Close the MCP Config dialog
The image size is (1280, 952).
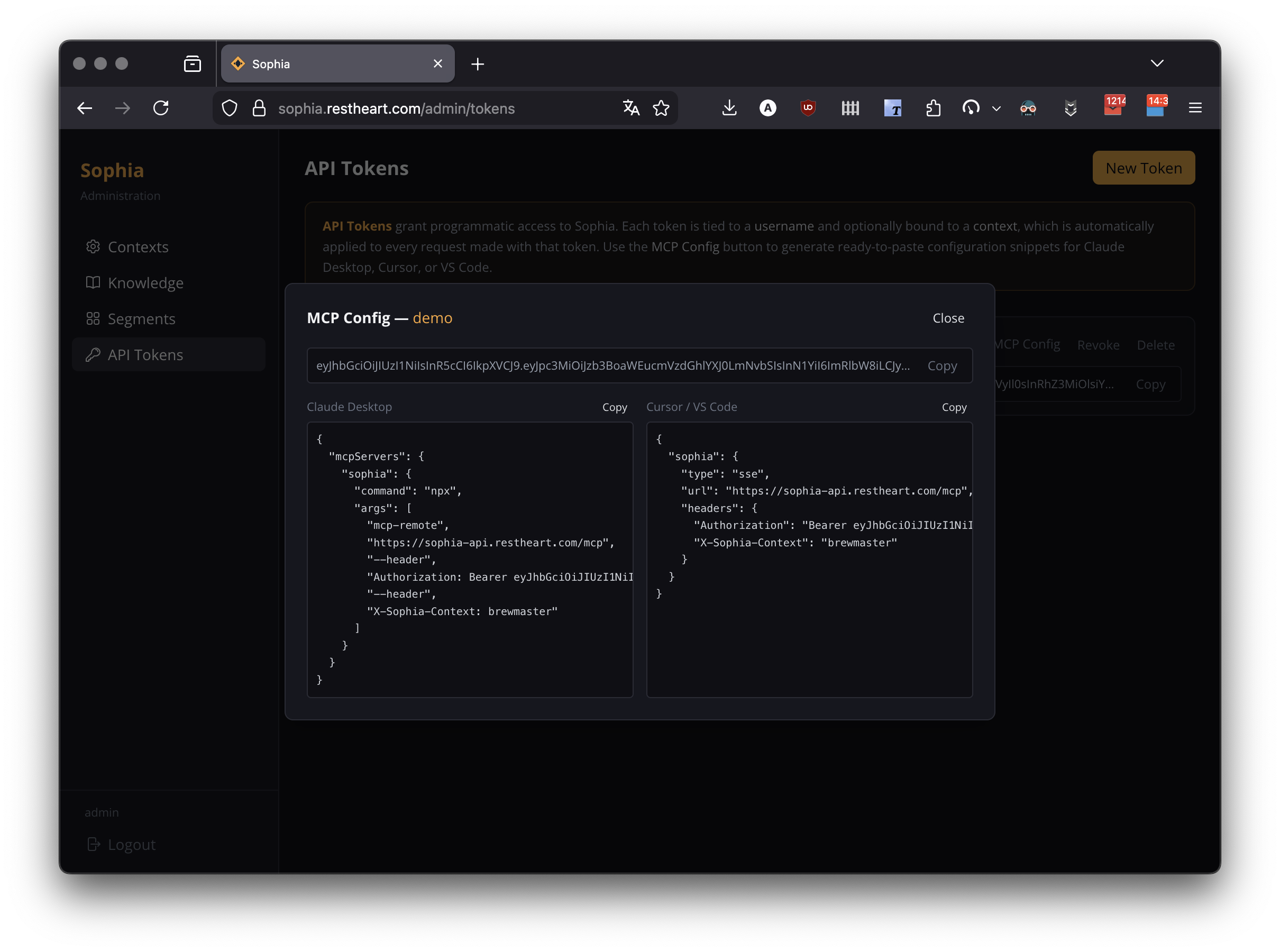(947, 317)
